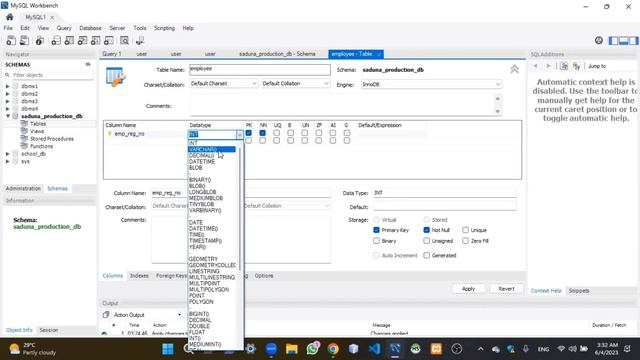Viewport: 640px width, 360px height.
Task: Open the Engine InnoDB dropdown
Action: [x=431, y=84]
